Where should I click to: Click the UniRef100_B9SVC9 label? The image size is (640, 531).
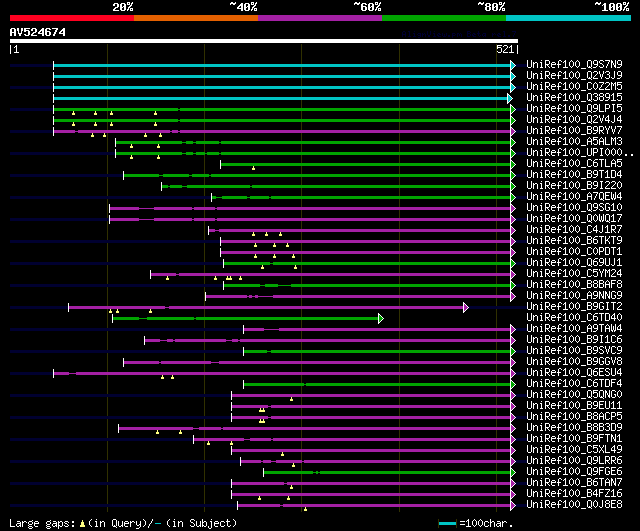click(574, 351)
